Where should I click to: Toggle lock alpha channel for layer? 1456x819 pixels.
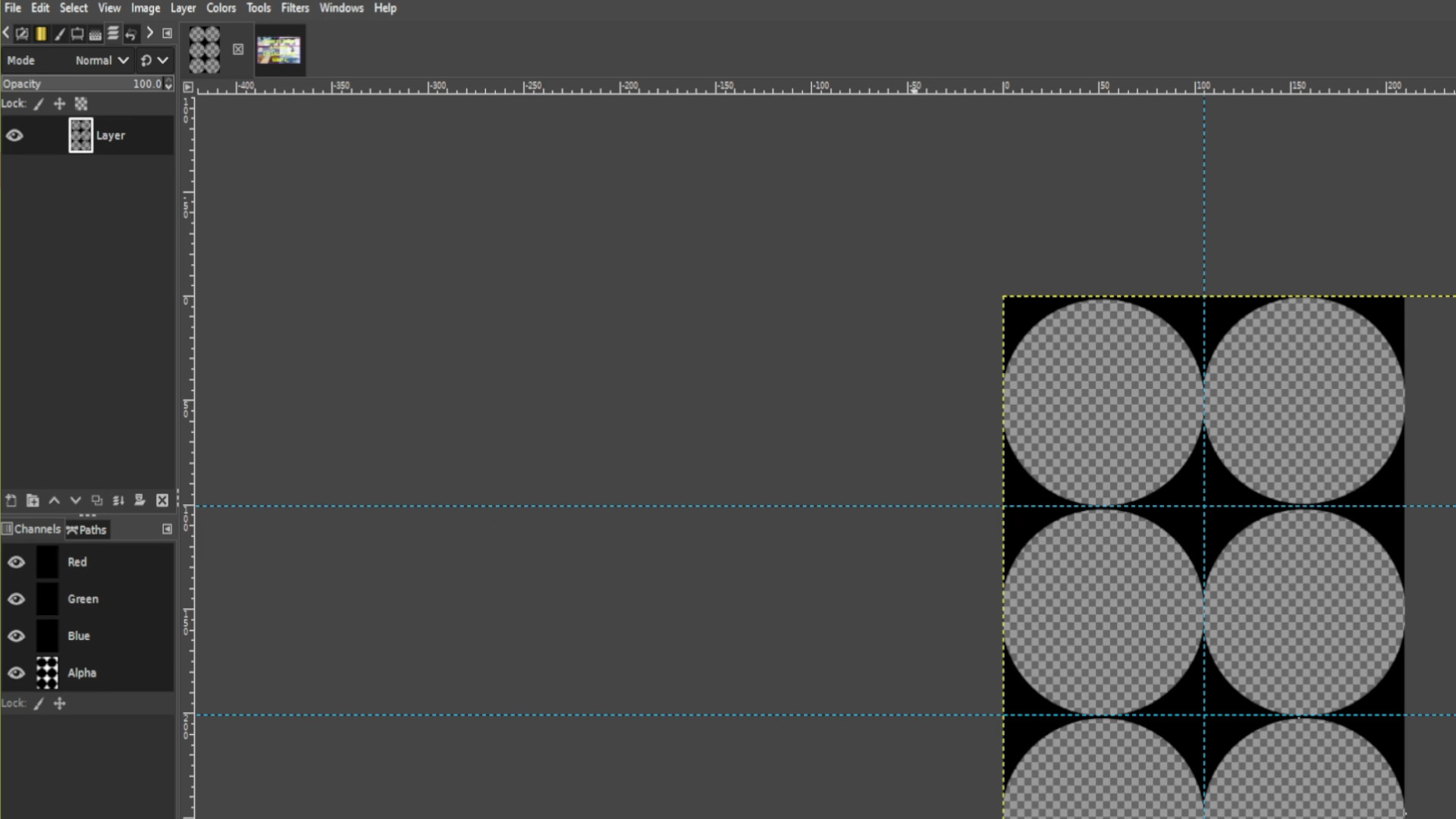click(x=81, y=104)
